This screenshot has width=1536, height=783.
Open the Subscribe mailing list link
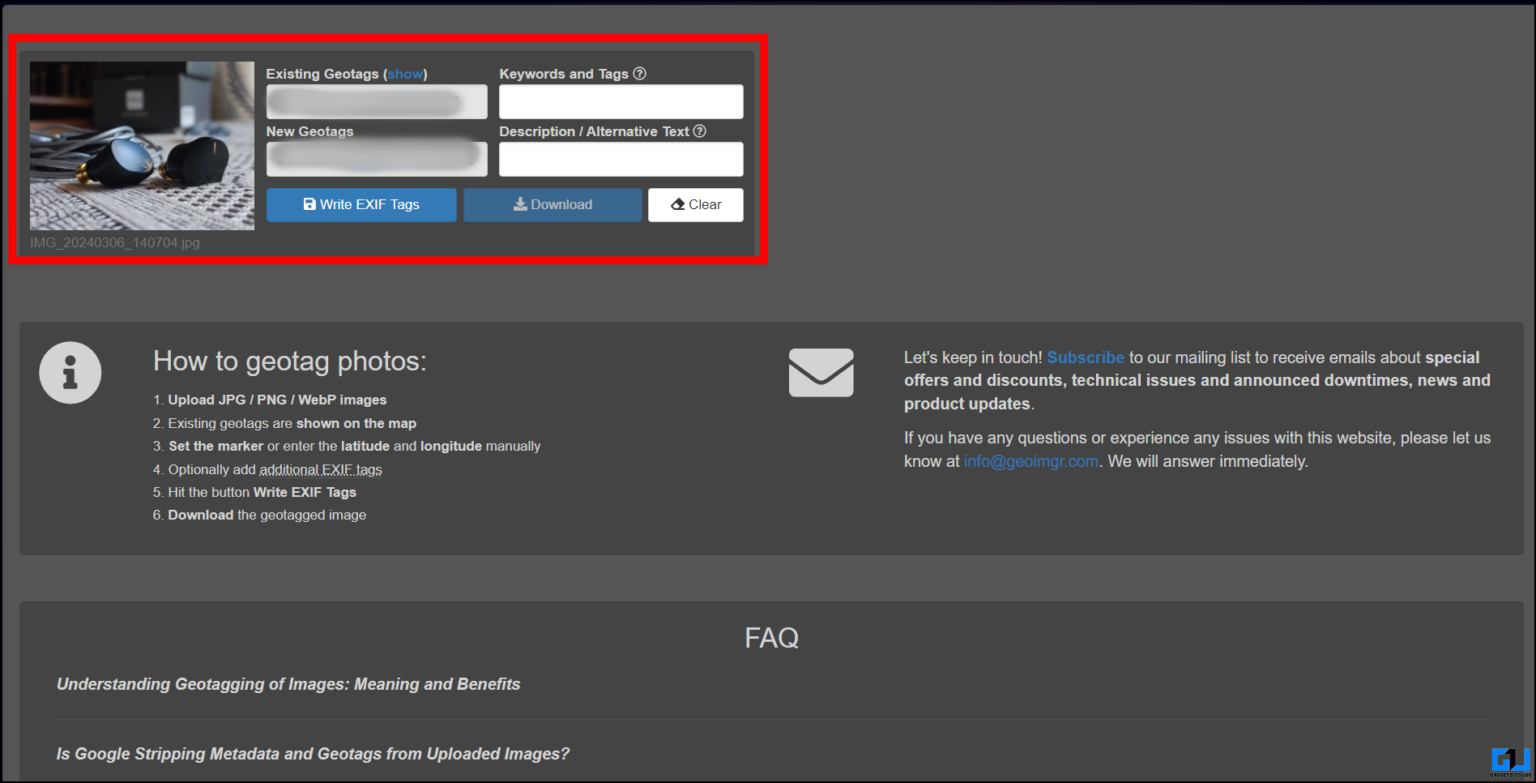tap(1085, 357)
